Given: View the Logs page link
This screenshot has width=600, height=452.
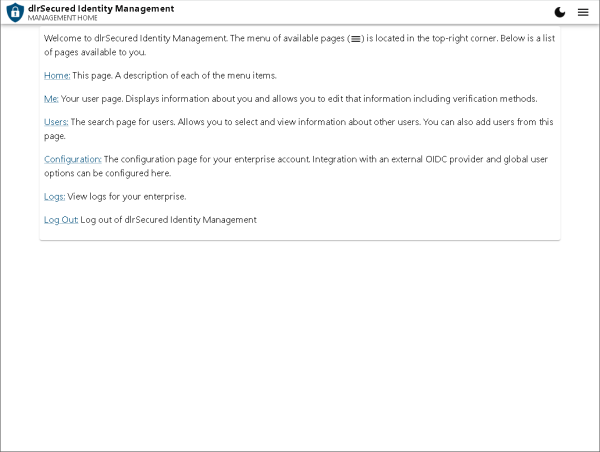Looking at the screenshot, I should [54, 196].
